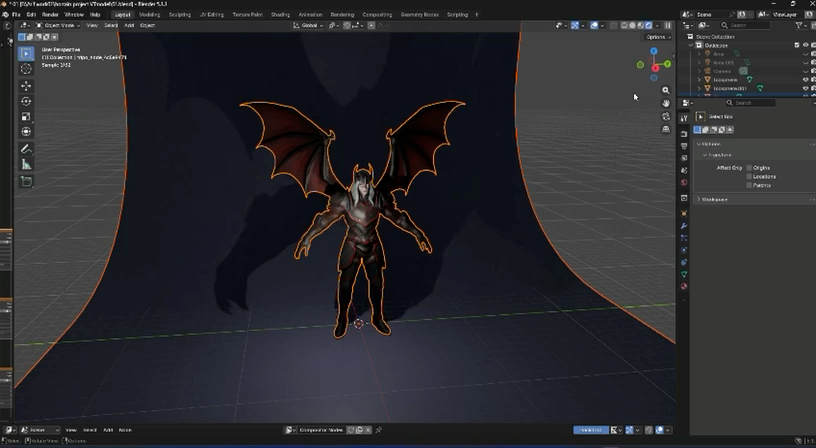The height and width of the screenshot is (448, 816).
Task: Click the viewport zoom magnifier icon
Action: [666, 91]
